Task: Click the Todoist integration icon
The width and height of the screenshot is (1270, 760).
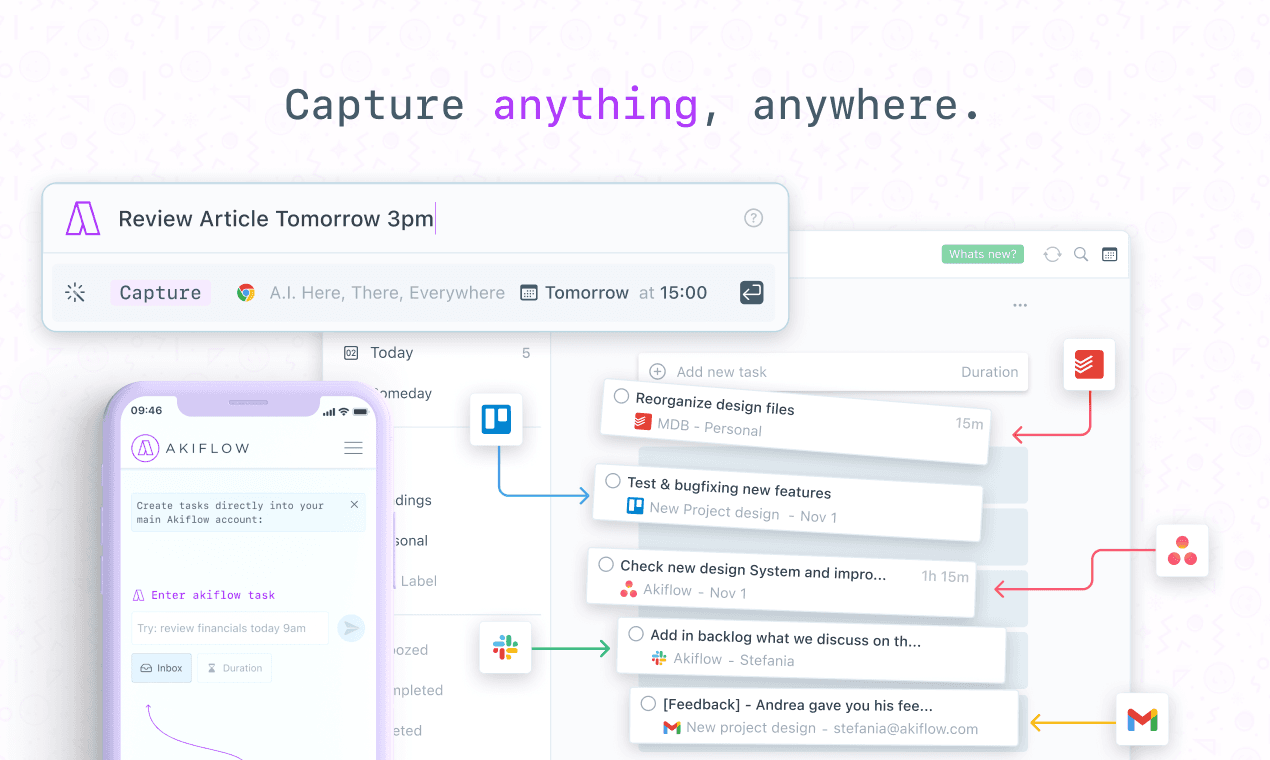Action: [1089, 365]
